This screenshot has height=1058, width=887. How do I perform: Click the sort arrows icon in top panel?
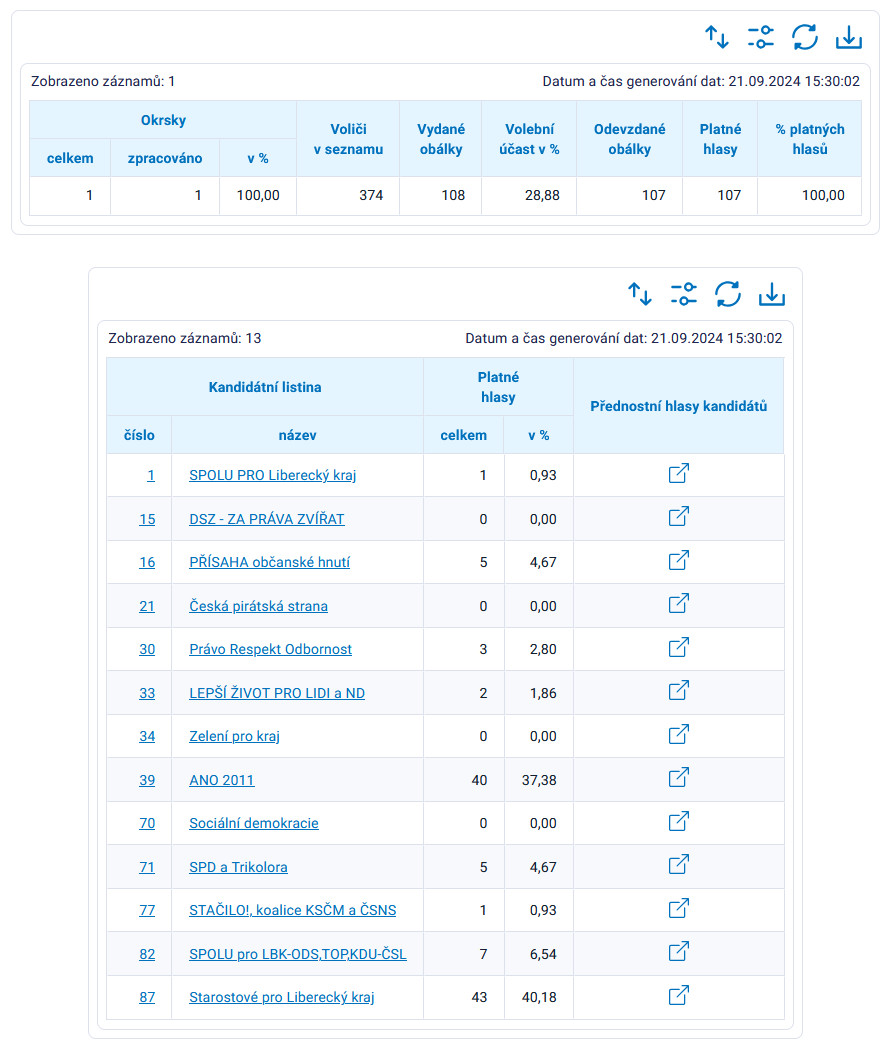point(717,37)
